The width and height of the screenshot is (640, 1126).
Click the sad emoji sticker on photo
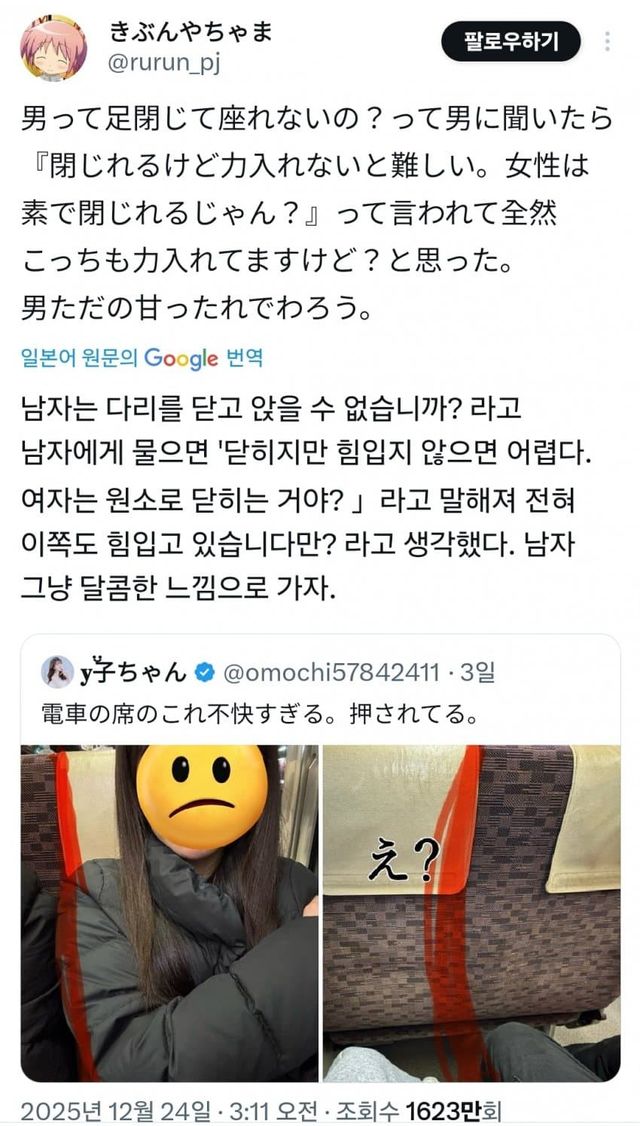202,797
